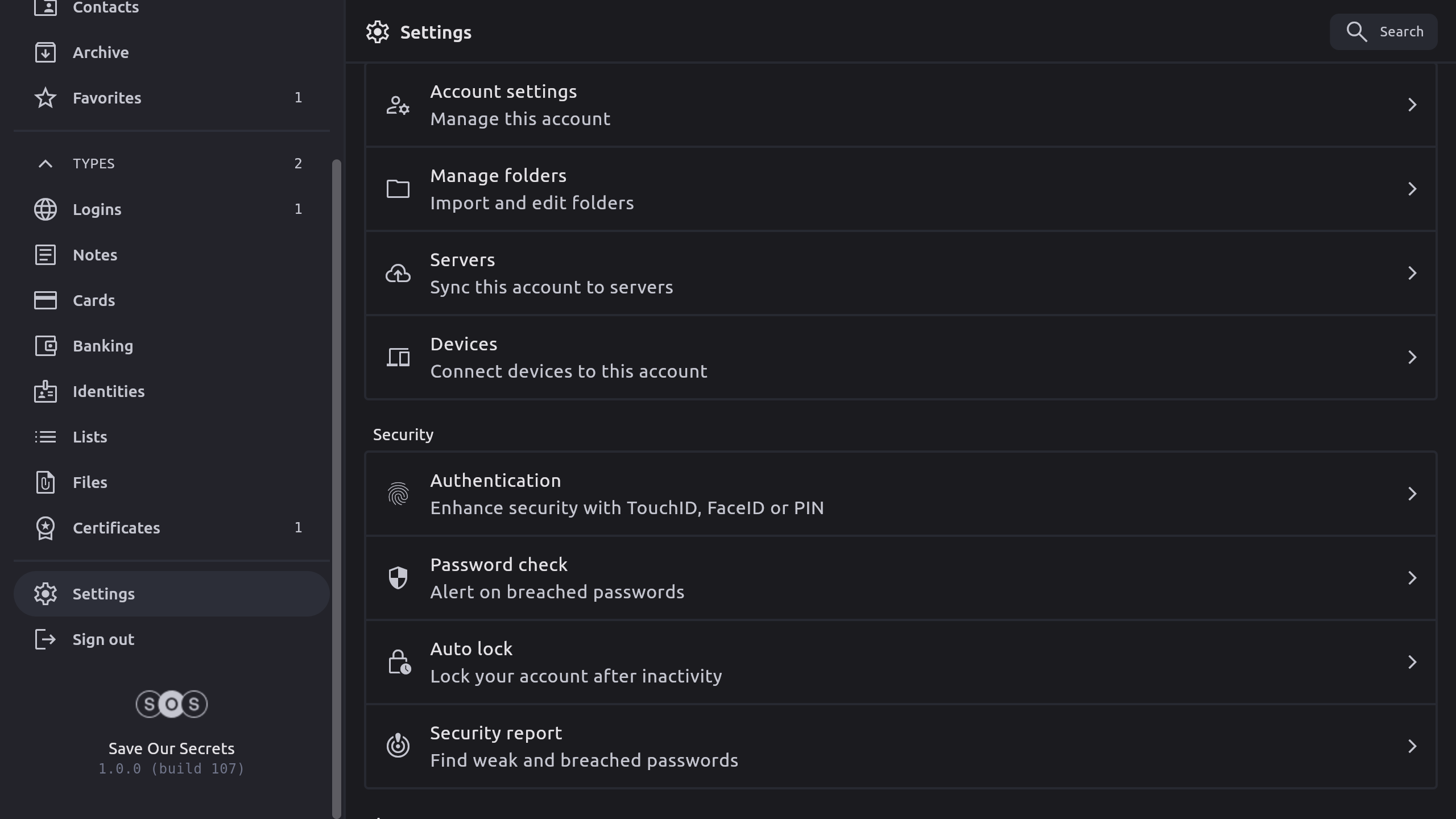
Task: Open Security report with its right chevron
Action: pos(1412,746)
